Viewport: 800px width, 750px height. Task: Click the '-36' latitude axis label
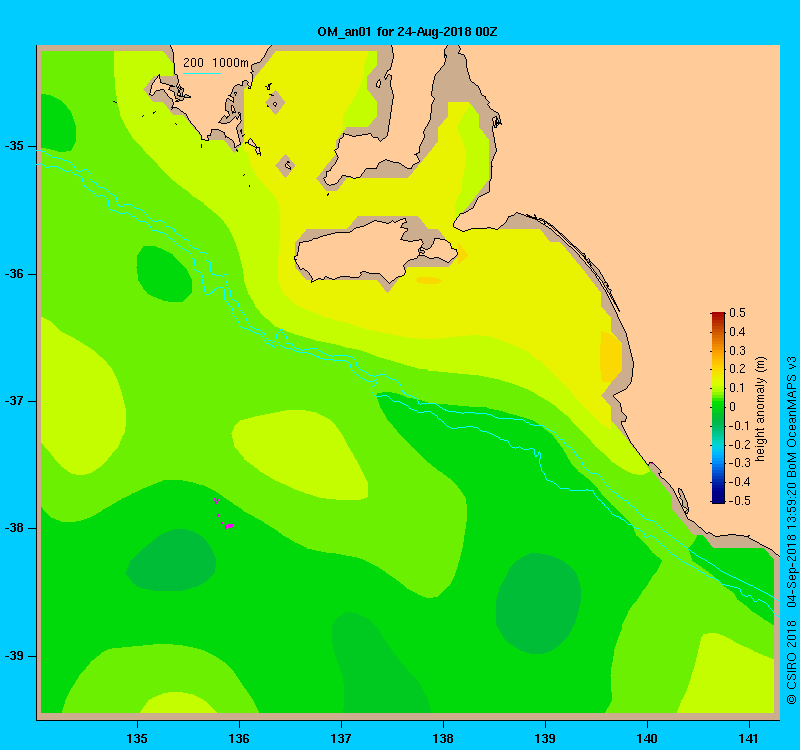coord(14,274)
